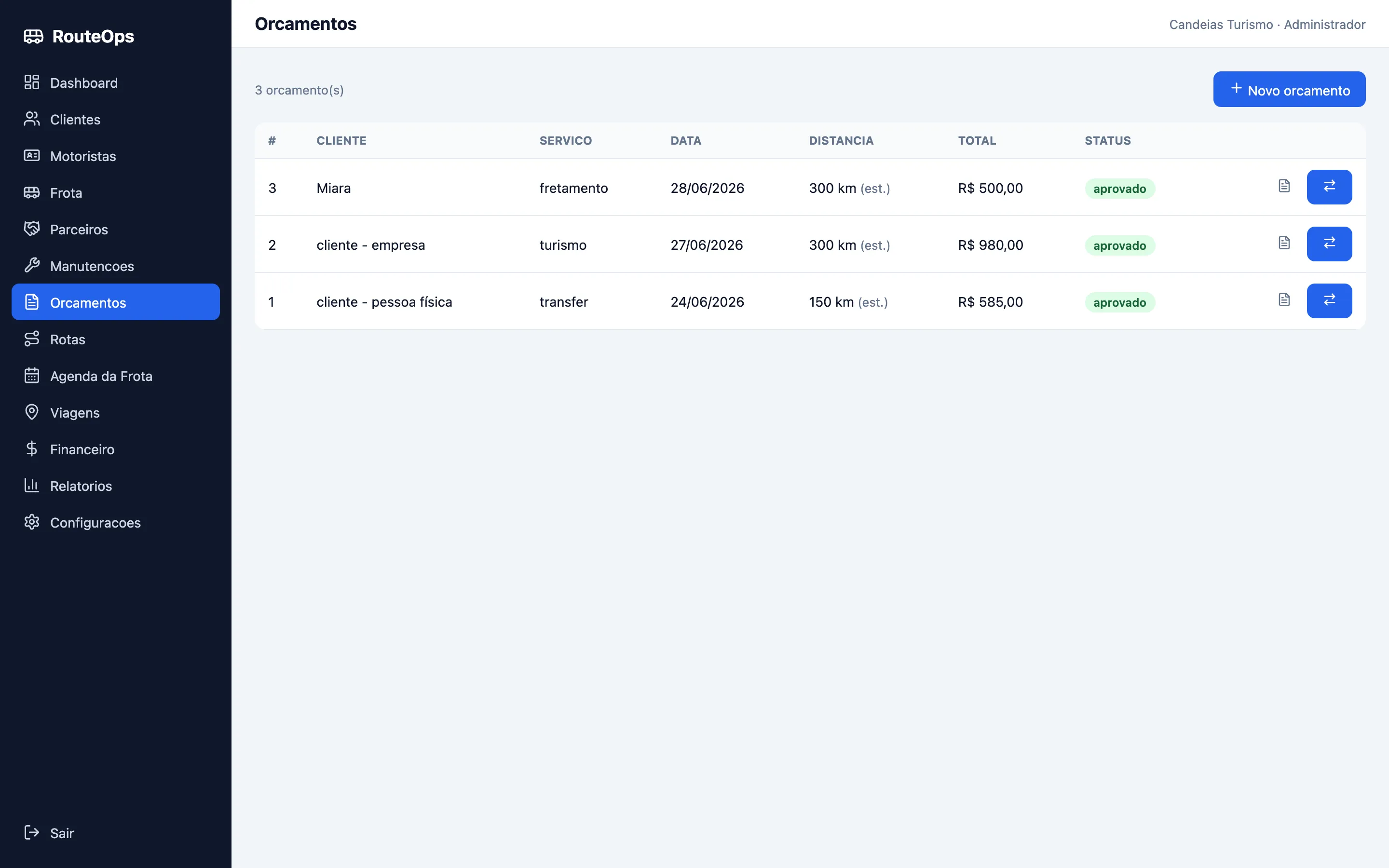View document for cliente - pessoa física quote
Screen dimensions: 1389x868
[1284, 299]
